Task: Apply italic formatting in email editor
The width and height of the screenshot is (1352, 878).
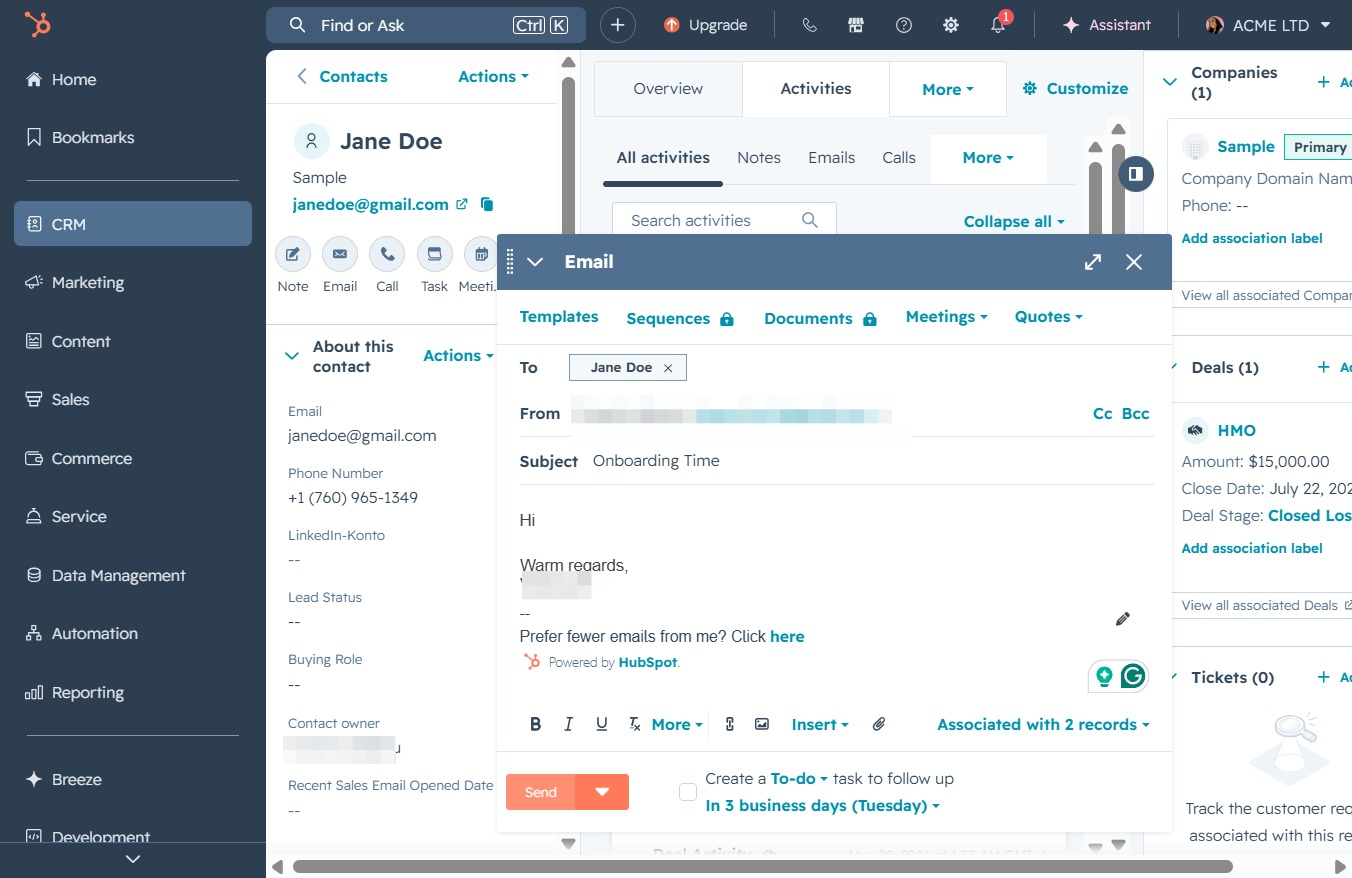Action: (x=569, y=724)
